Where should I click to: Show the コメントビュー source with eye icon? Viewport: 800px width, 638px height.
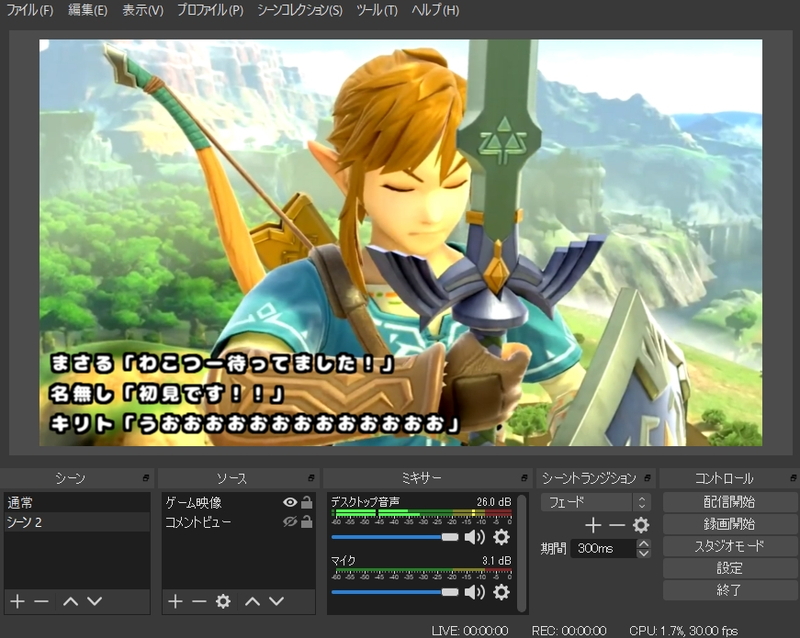click(x=290, y=522)
